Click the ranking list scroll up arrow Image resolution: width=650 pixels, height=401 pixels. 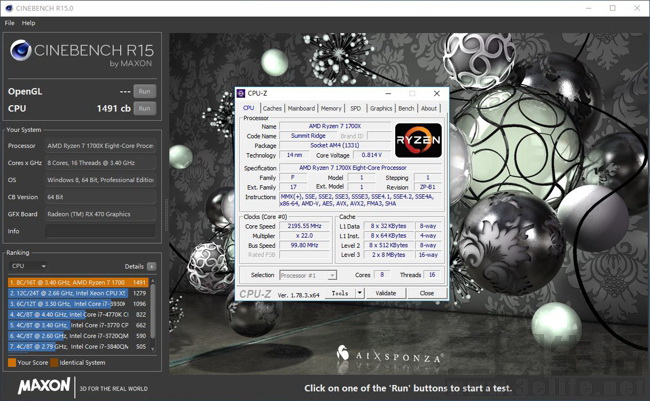(153, 281)
